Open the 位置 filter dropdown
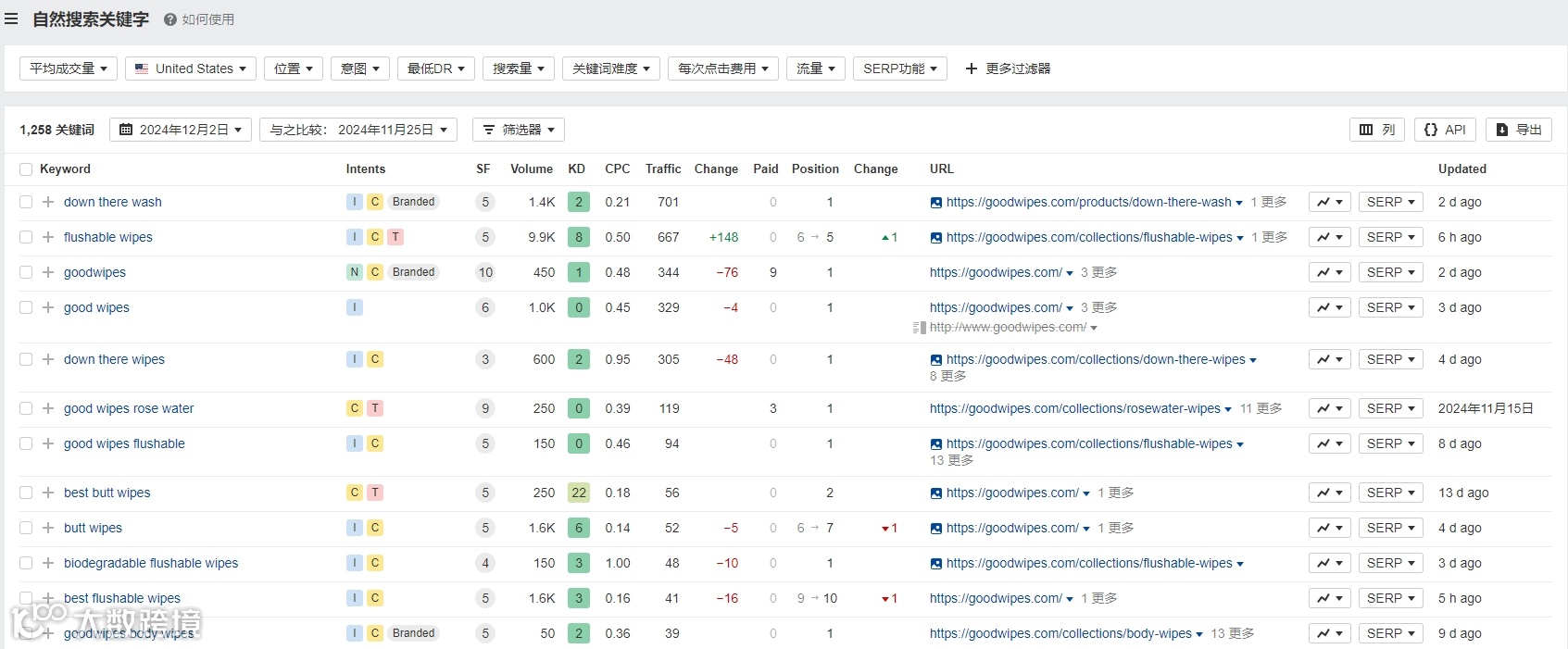This screenshot has width=1568, height=649. coord(294,69)
